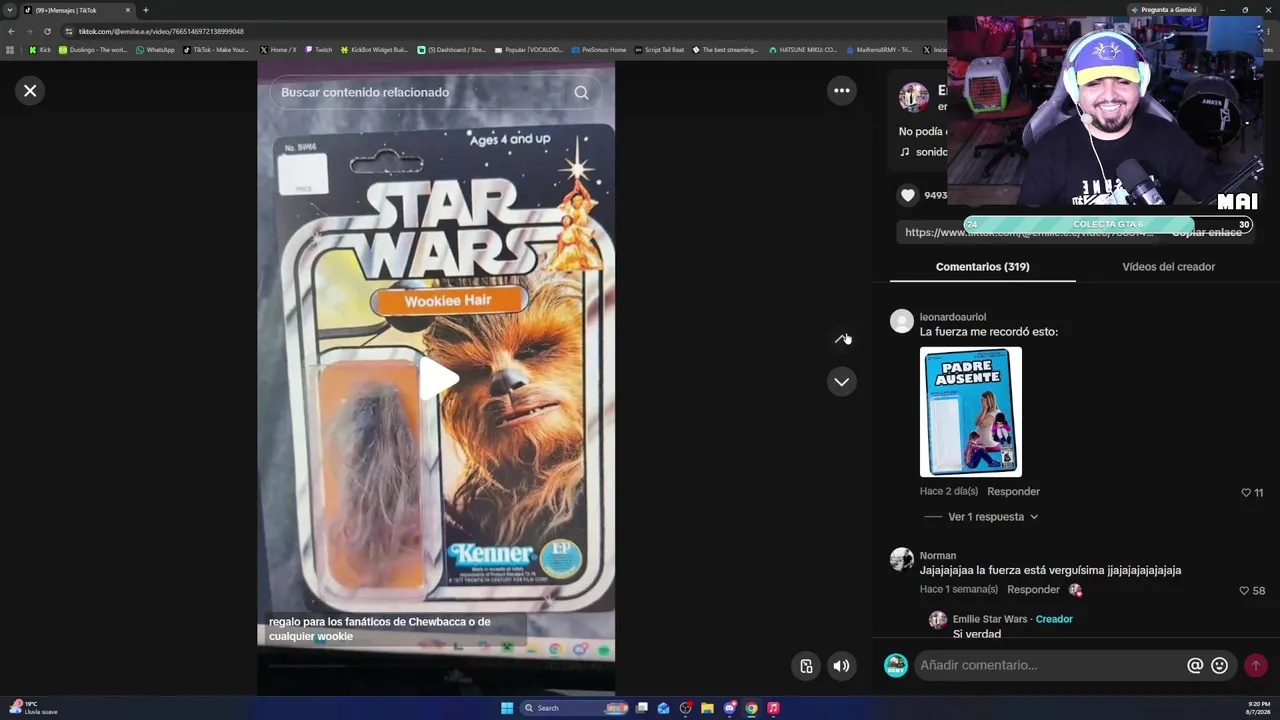Open leonardoauriol's profile avatar

902,321
